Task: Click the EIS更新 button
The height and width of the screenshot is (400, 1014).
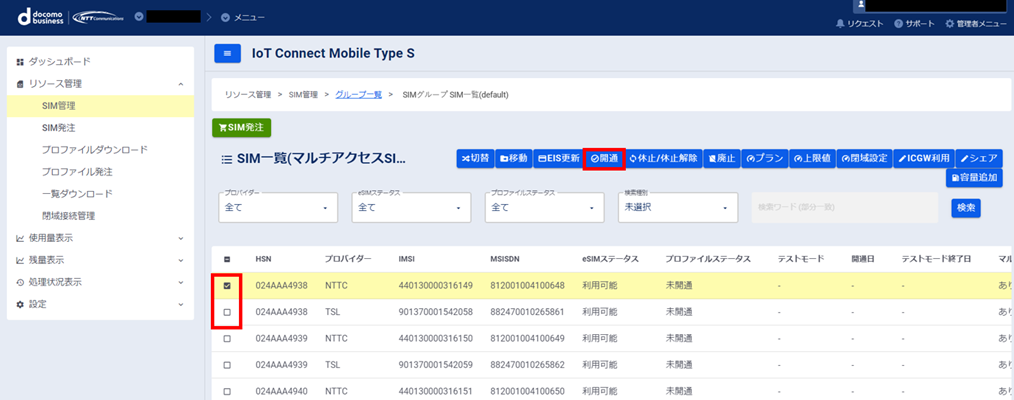Action: tap(558, 158)
